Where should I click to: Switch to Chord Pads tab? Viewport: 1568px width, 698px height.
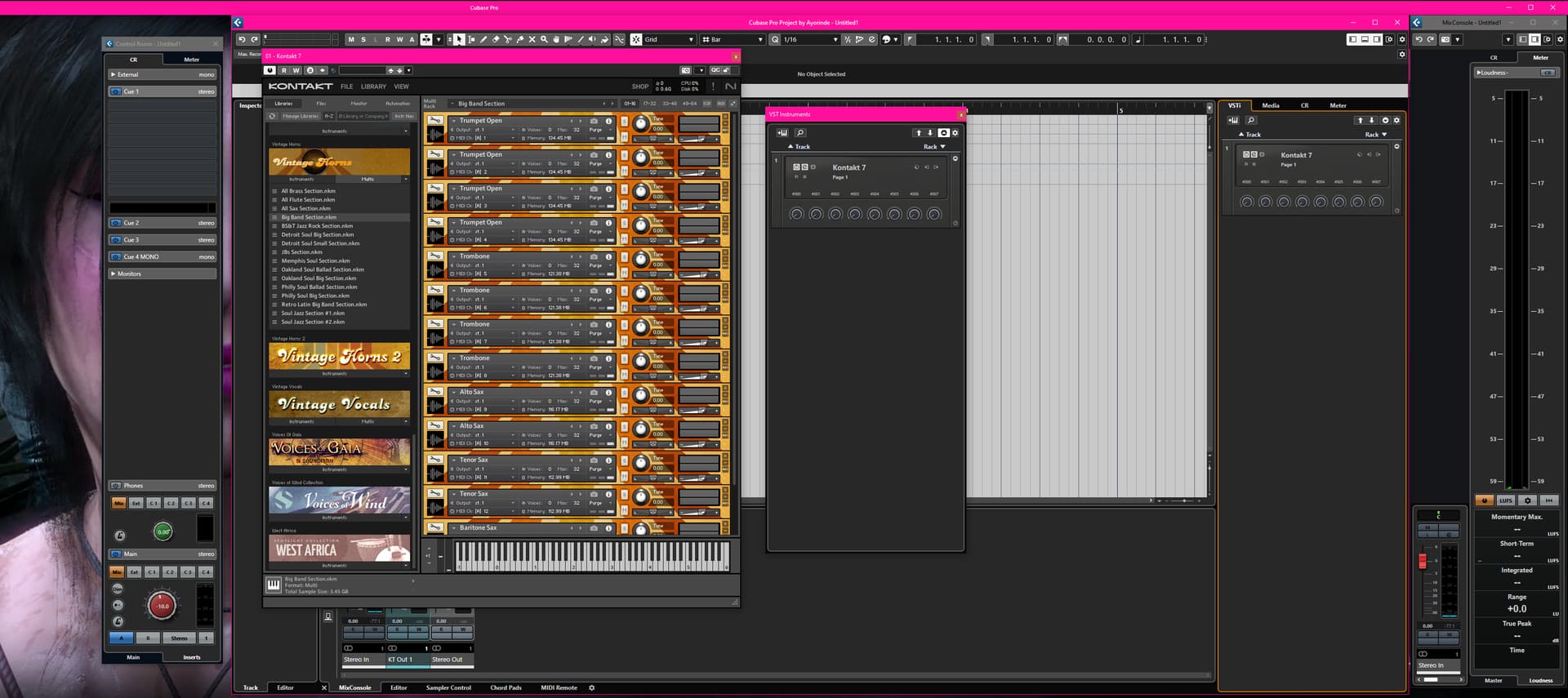click(506, 687)
